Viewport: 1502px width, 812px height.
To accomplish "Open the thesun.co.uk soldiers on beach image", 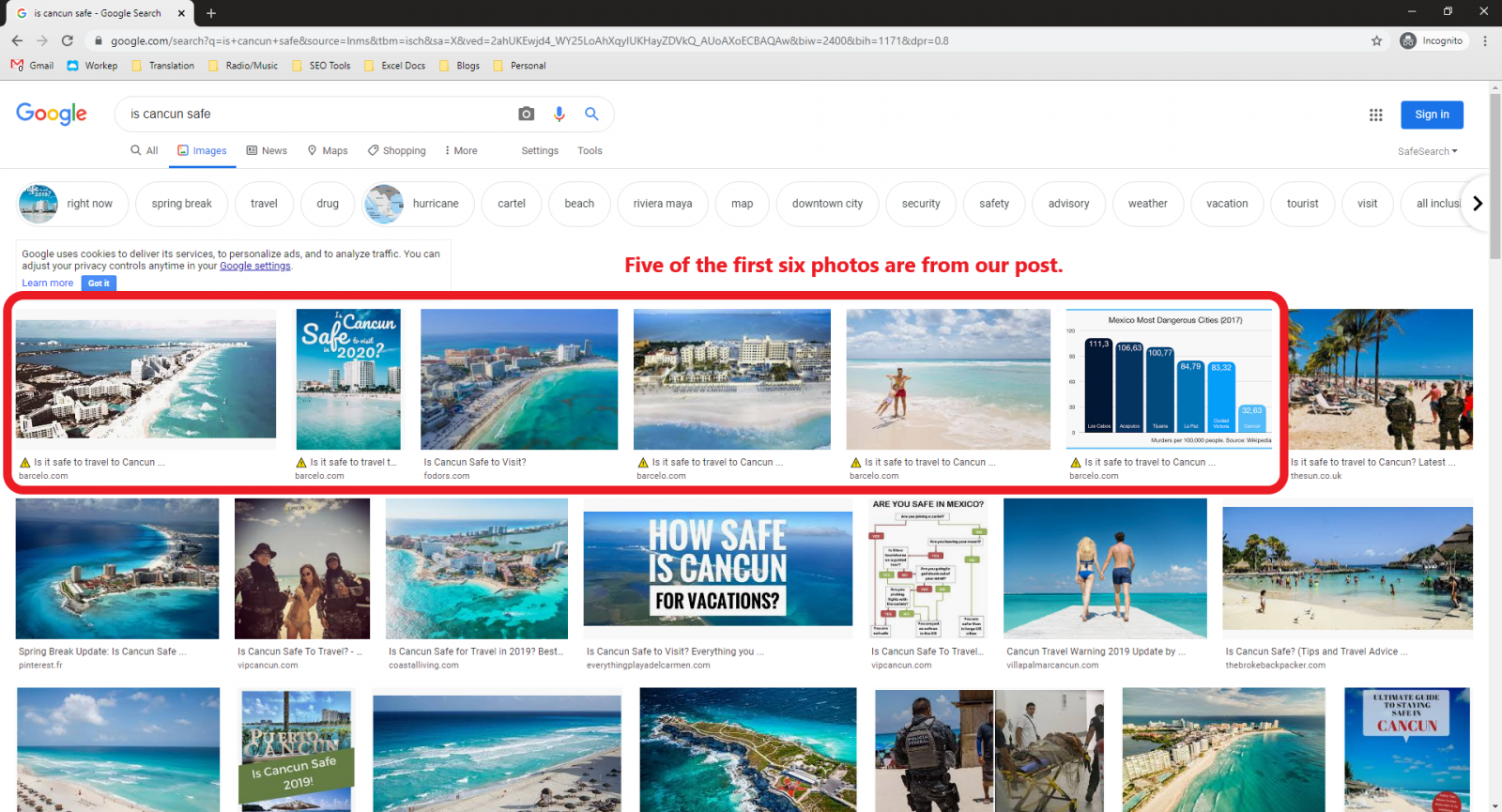I will coord(1381,379).
